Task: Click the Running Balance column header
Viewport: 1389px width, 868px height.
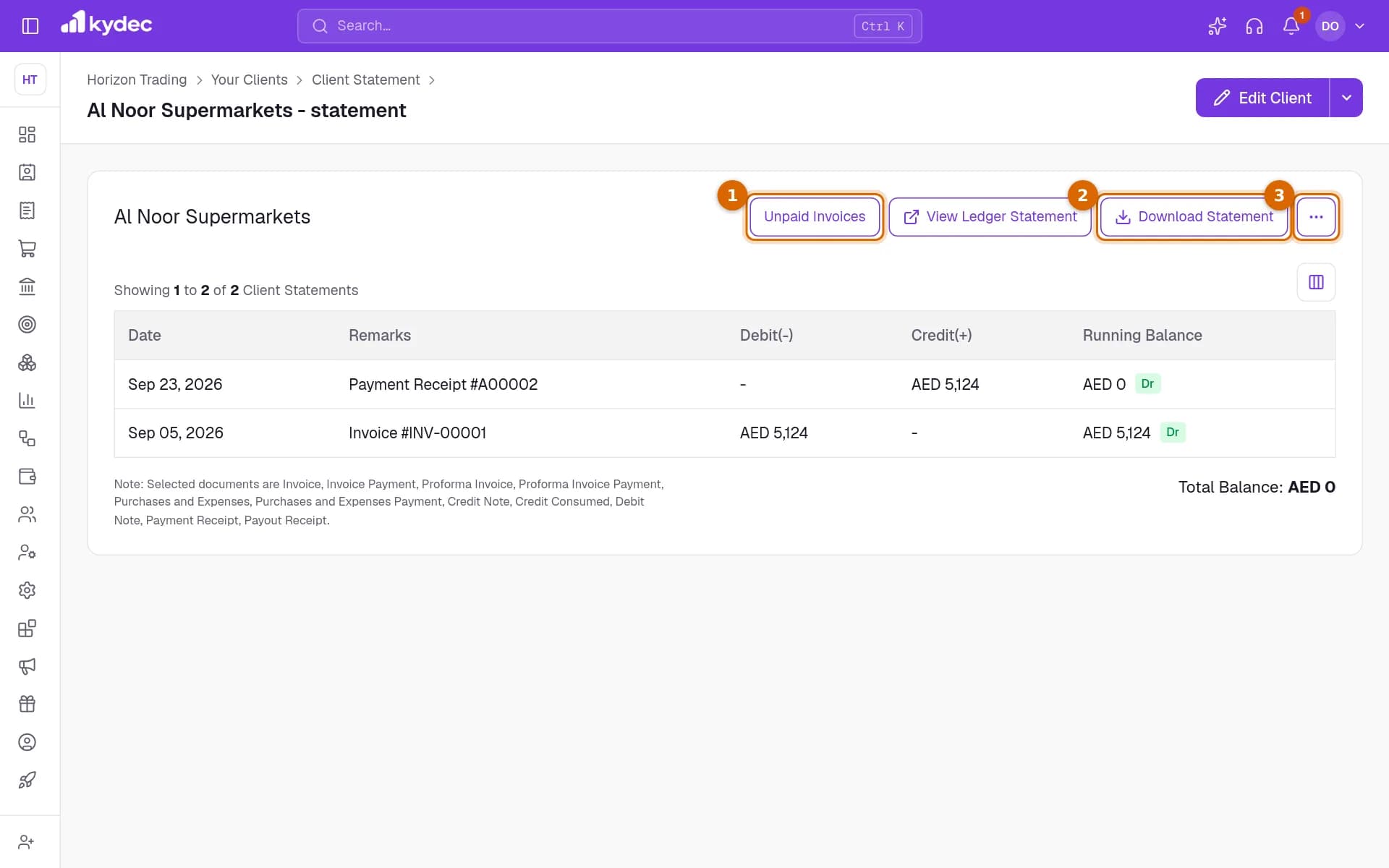Action: click(1142, 335)
